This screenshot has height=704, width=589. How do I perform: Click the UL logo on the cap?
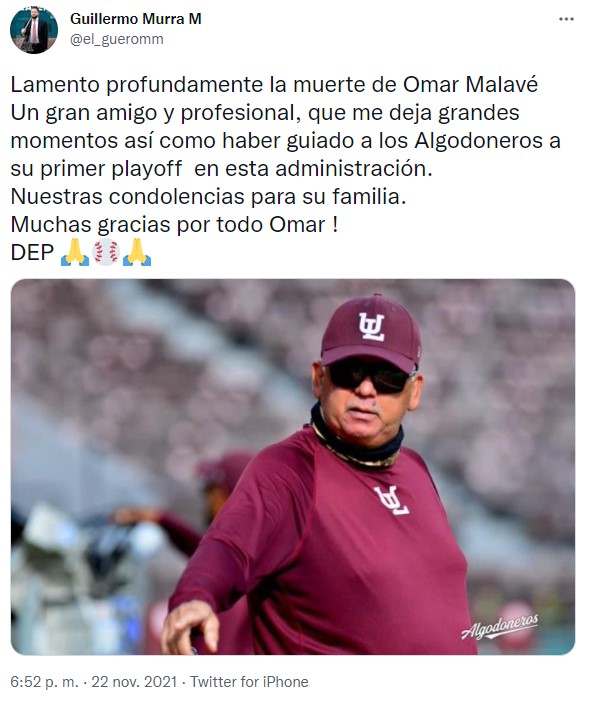372,326
